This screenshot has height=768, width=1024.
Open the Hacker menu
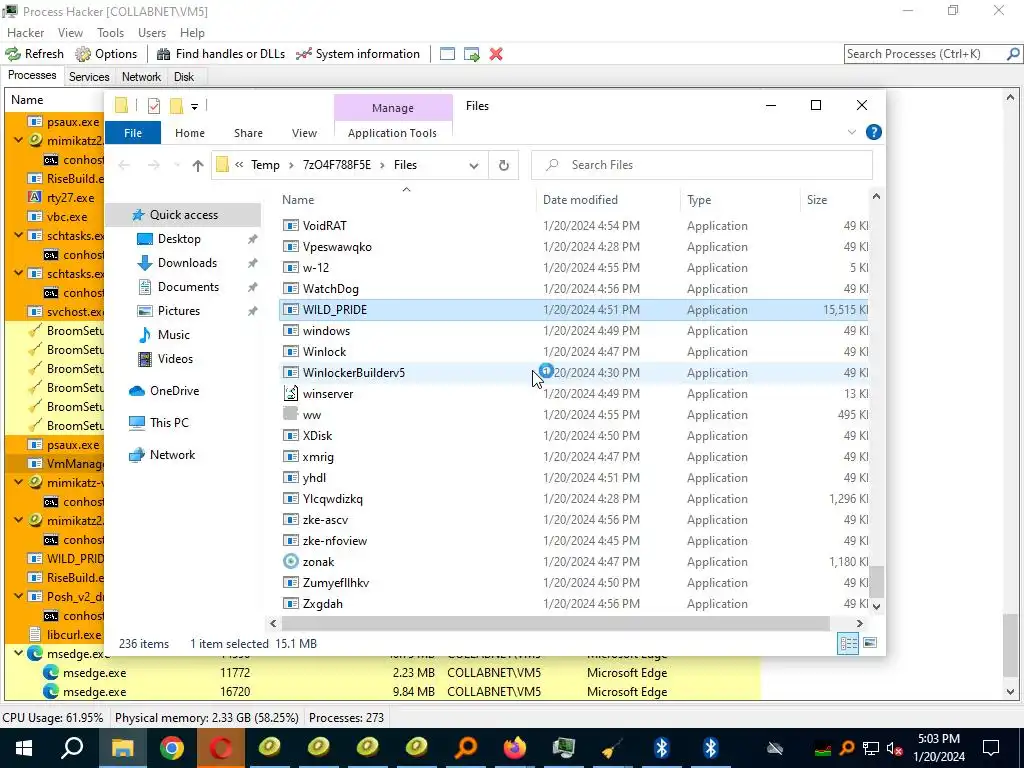coord(25,33)
